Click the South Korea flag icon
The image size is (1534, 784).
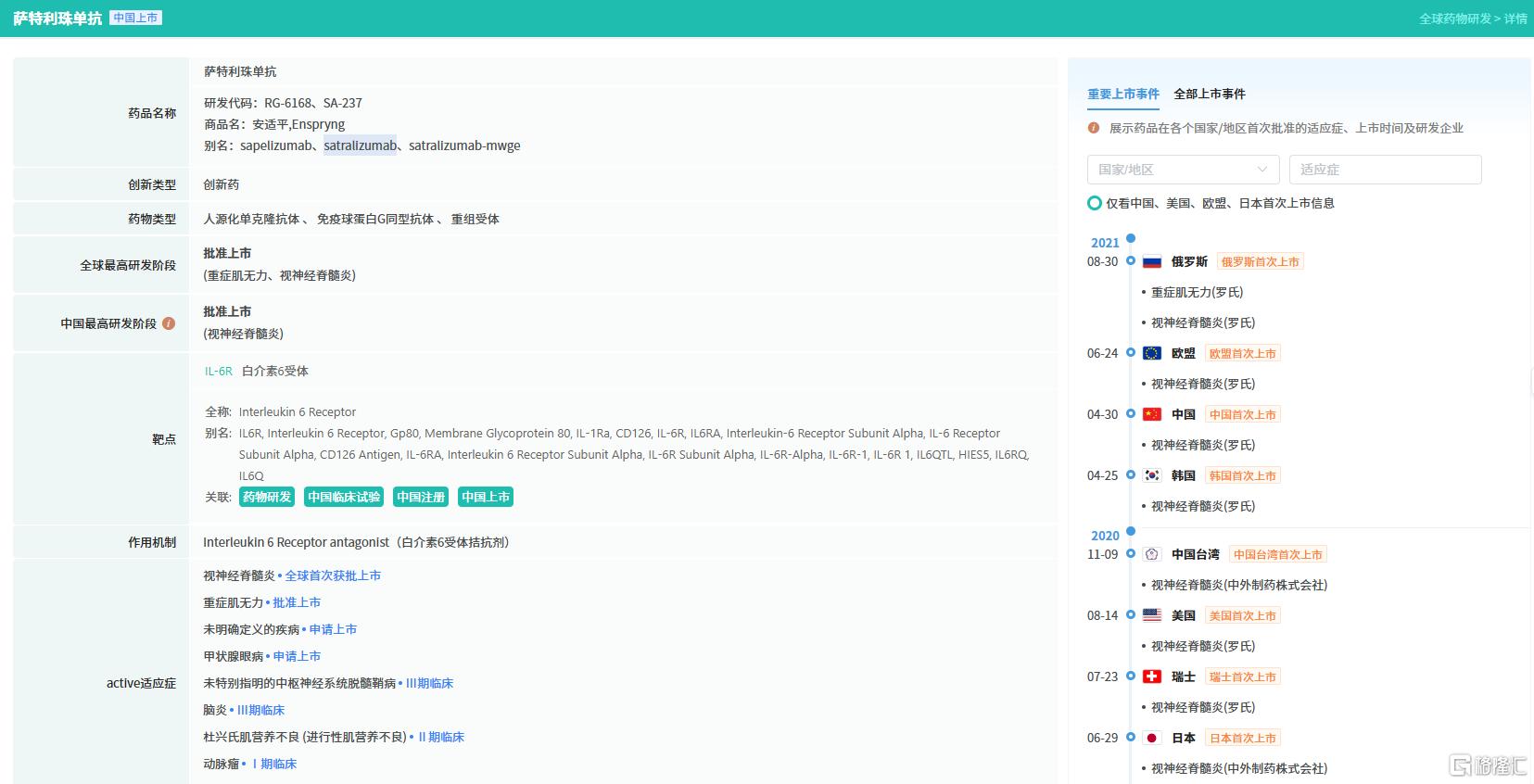1151,475
